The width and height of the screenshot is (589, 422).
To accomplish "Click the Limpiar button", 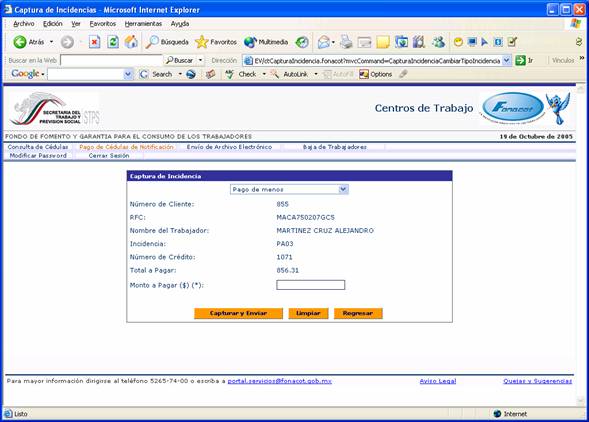I will click(x=308, y=313).
